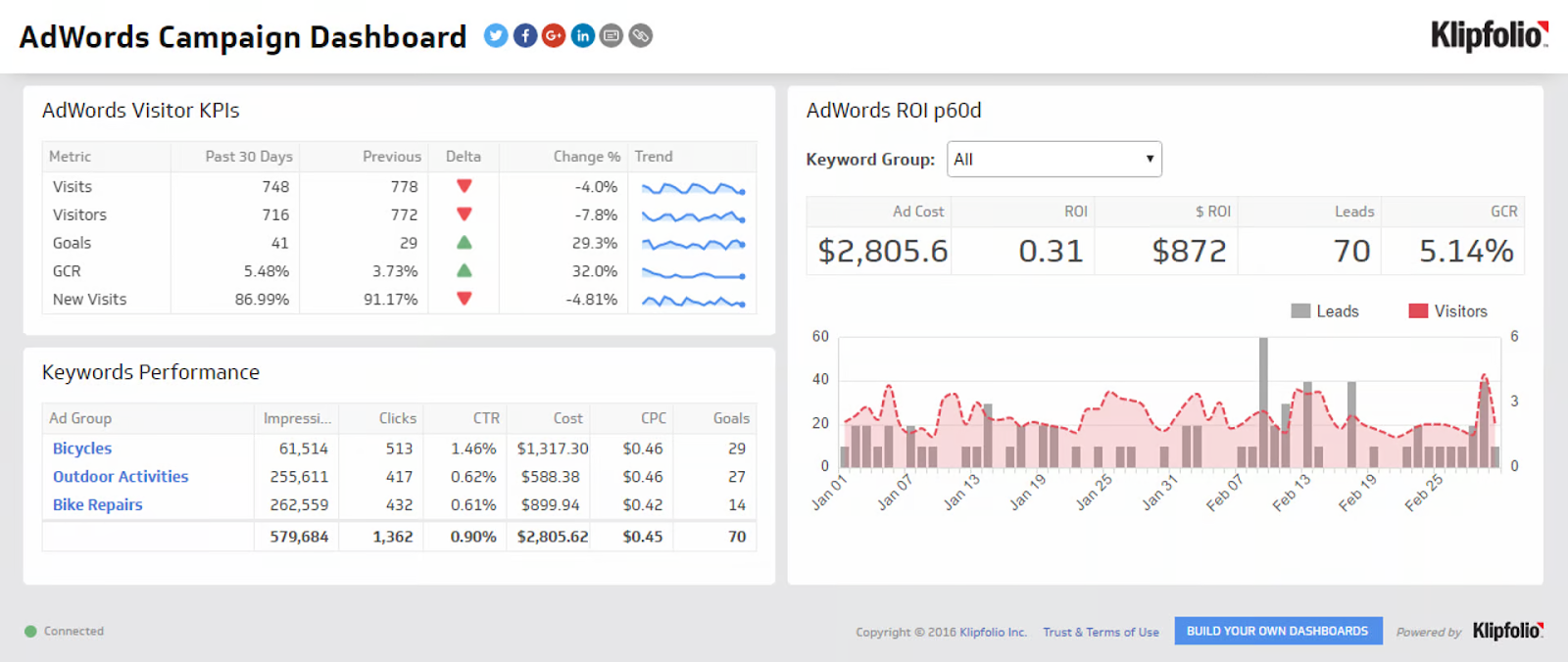Click the AdWords ROI p60d title
The image size is (1568, 662).
[894, 111]
